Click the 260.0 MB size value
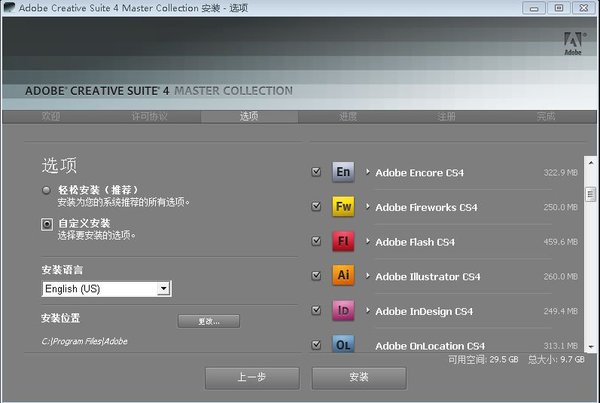This screenshot has height=403, width=600. tap(561, 276)
